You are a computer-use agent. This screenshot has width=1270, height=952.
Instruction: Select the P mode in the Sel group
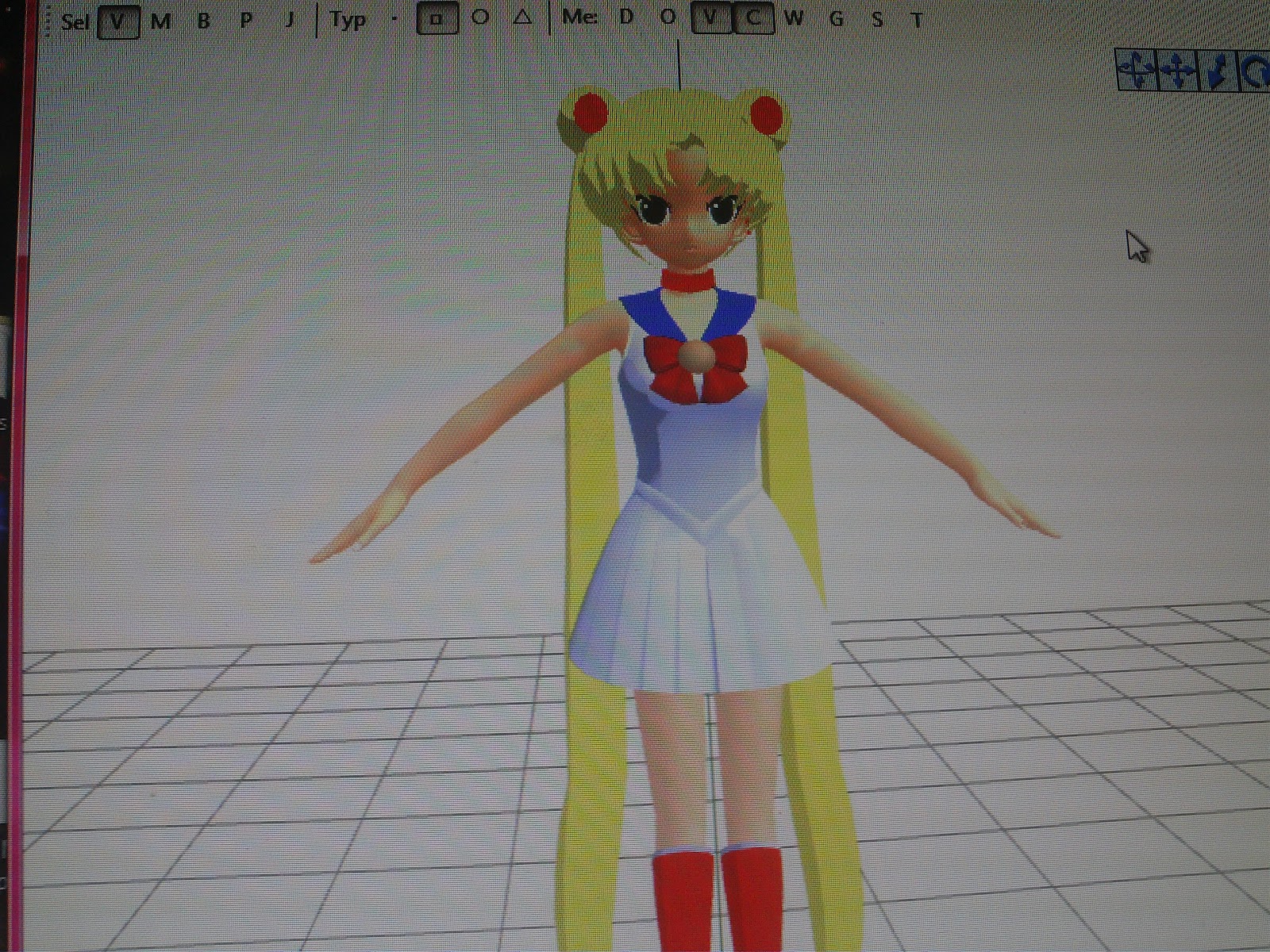pos(244,21)
